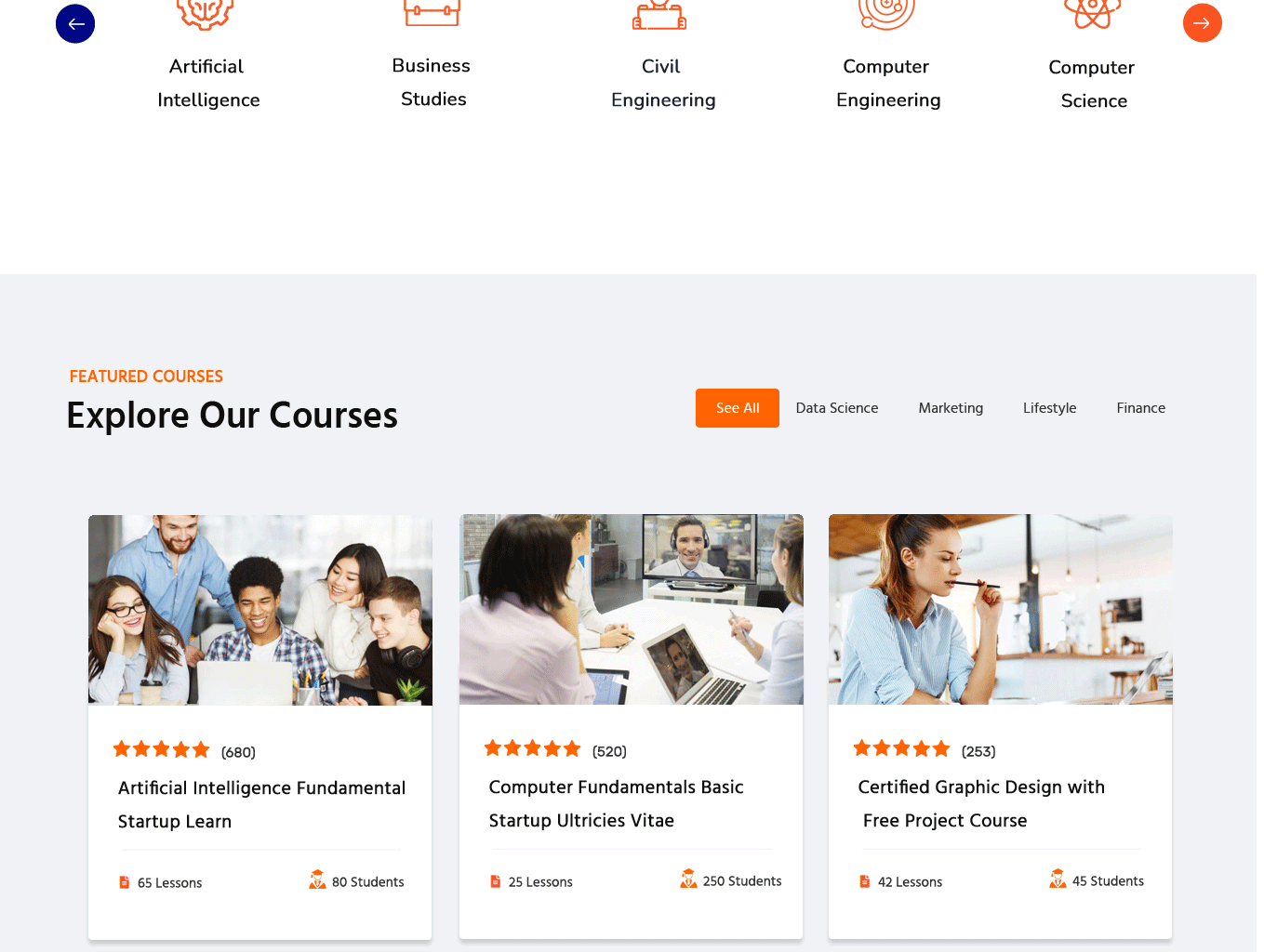Open Artificial Intelligence Fundamental Startup Learn course

coord(261,805)
